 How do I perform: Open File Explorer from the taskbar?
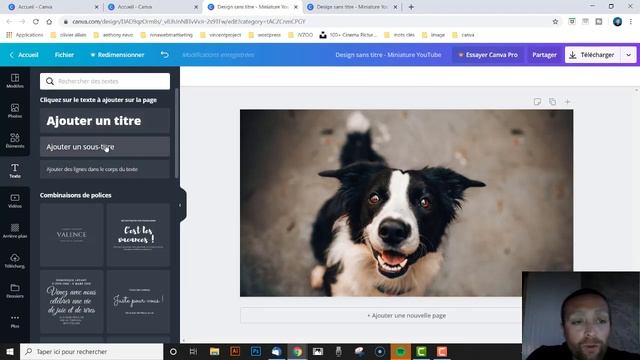[214, 351]
